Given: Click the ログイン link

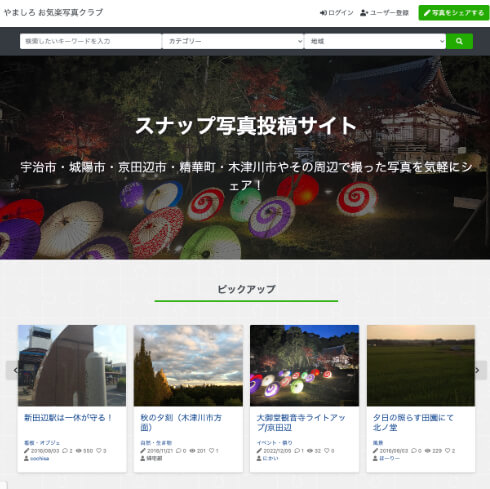Looking at the screenshot, I should [336, 13].
